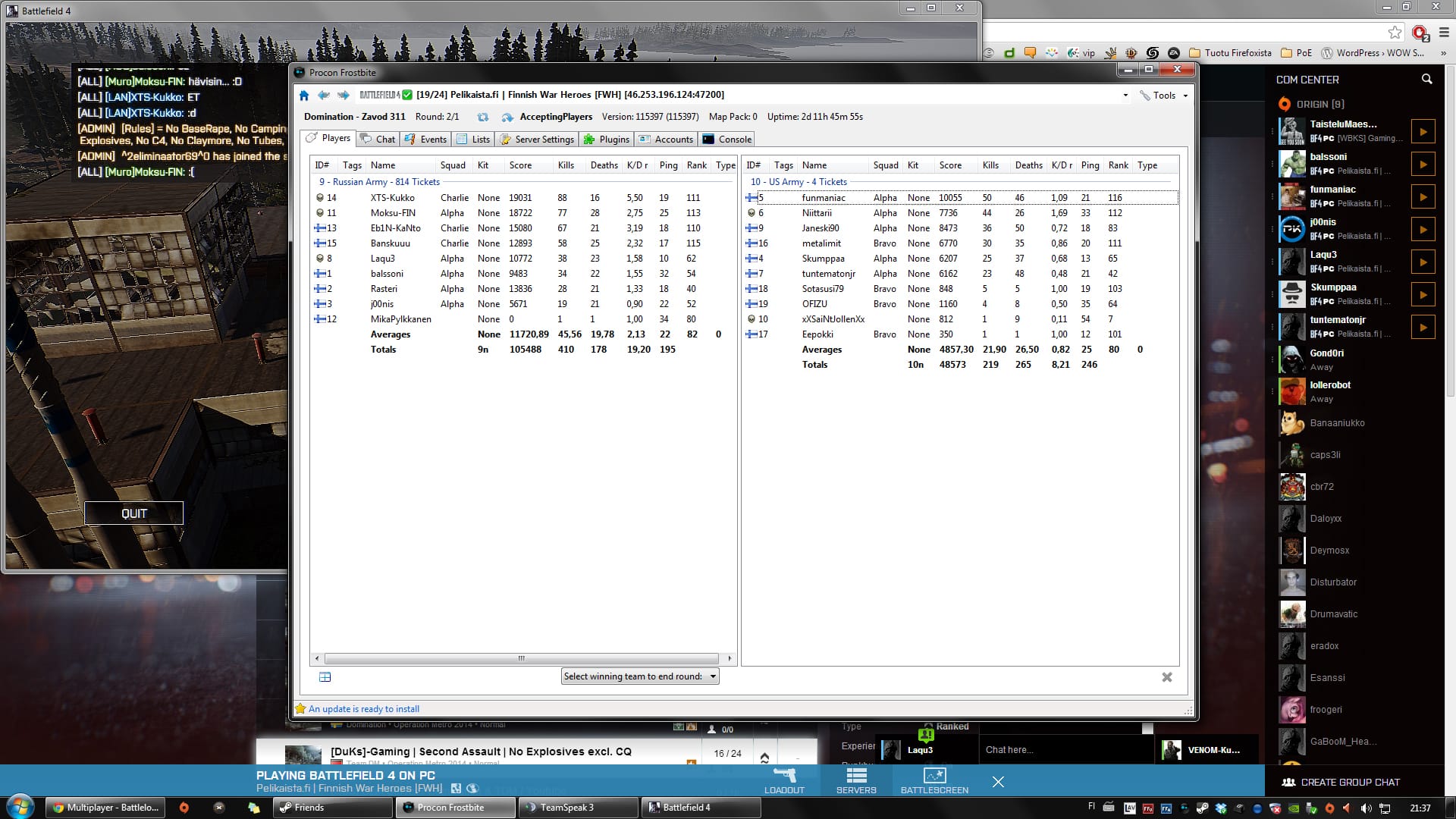Click next-map icon before AcceptingPlayers
This screenshot has width=1456, height=819.
pos(507,117)
